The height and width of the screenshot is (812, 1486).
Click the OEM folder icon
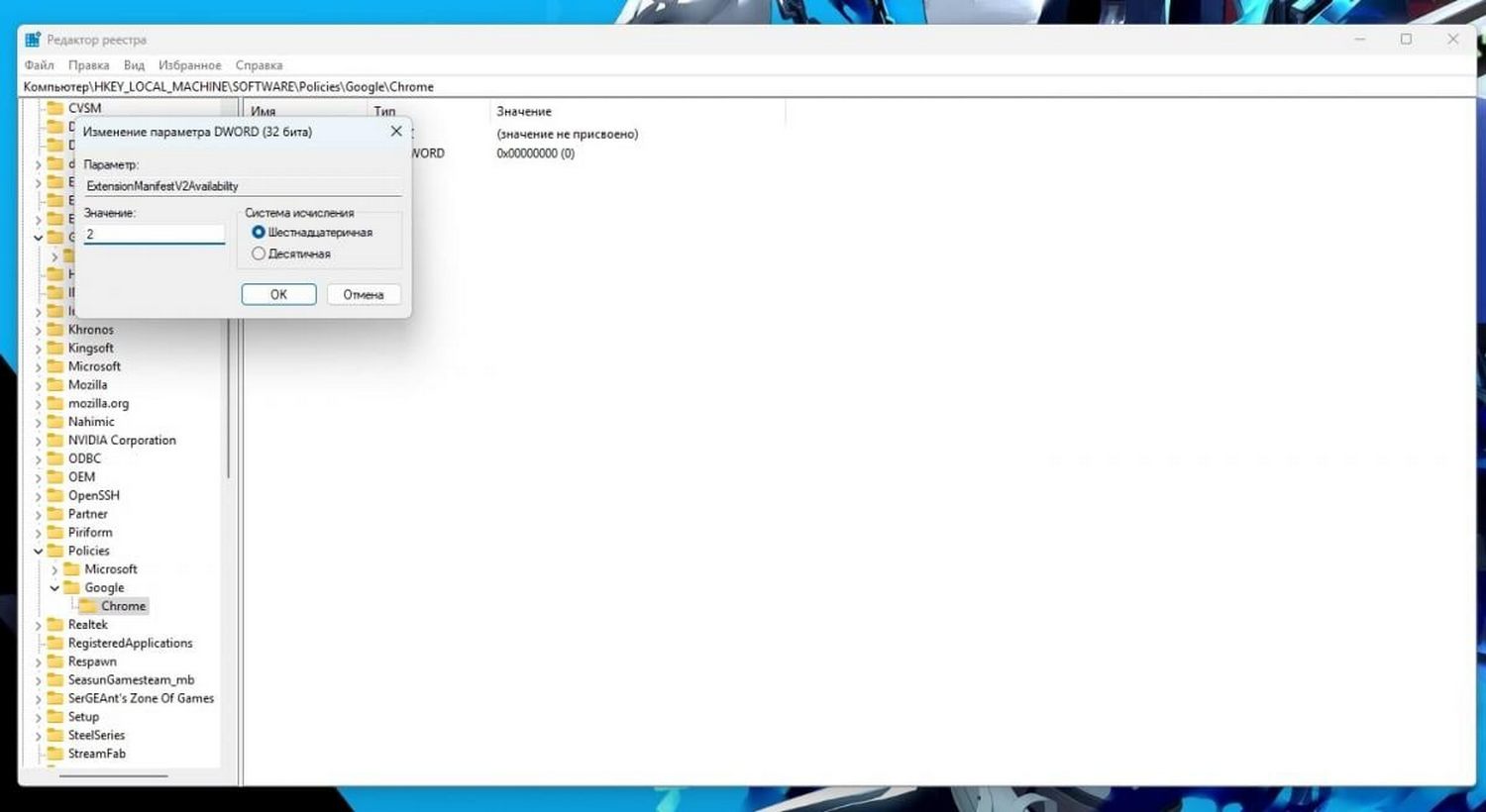coord(55,476)
